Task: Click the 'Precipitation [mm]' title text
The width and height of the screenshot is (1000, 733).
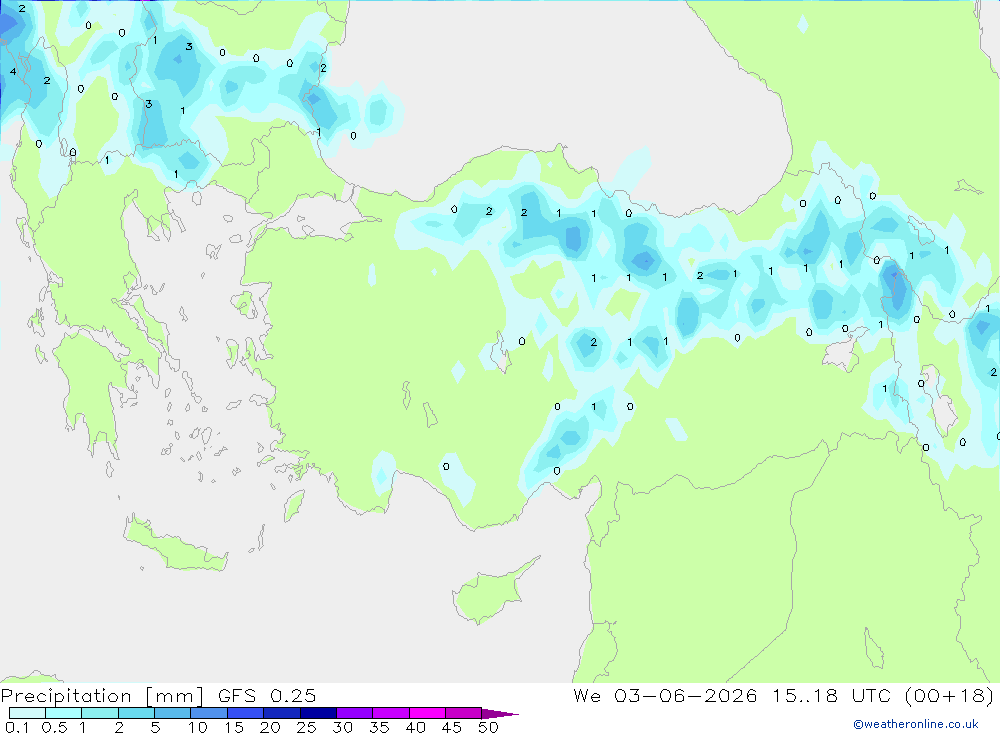Action: (x=102, y=696)
